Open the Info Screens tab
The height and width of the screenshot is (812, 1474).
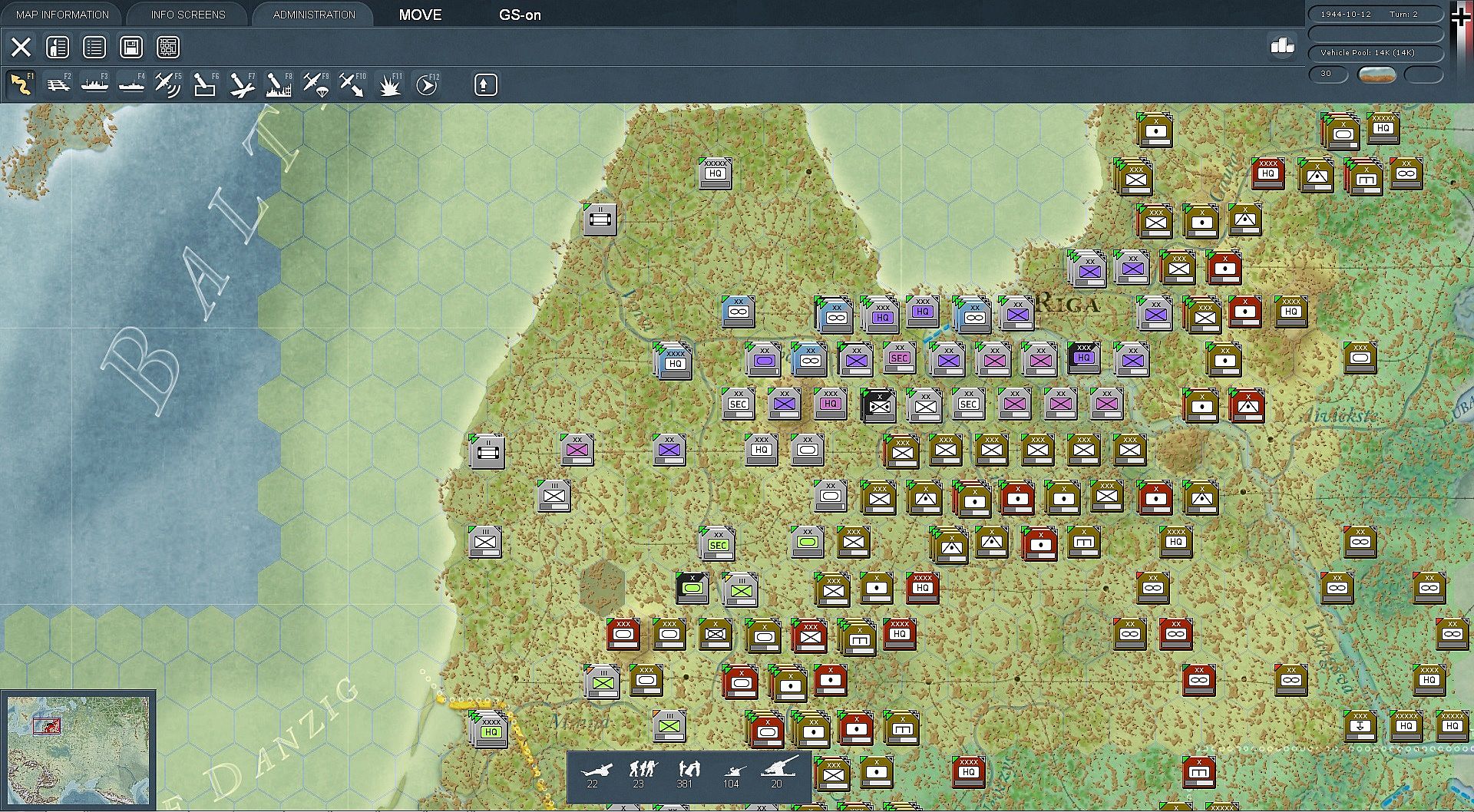coord(188,15)
